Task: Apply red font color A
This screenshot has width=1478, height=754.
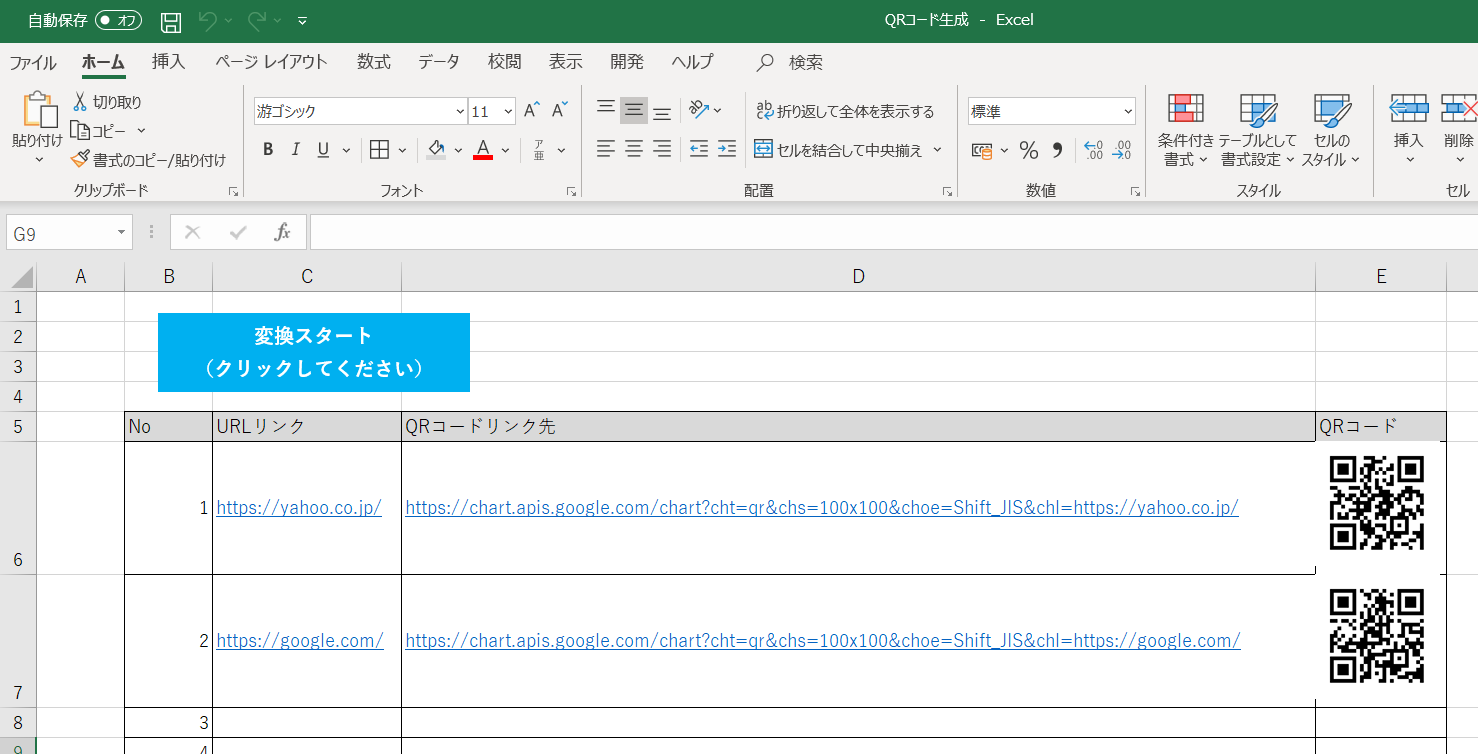Action: tap(483, 150)
